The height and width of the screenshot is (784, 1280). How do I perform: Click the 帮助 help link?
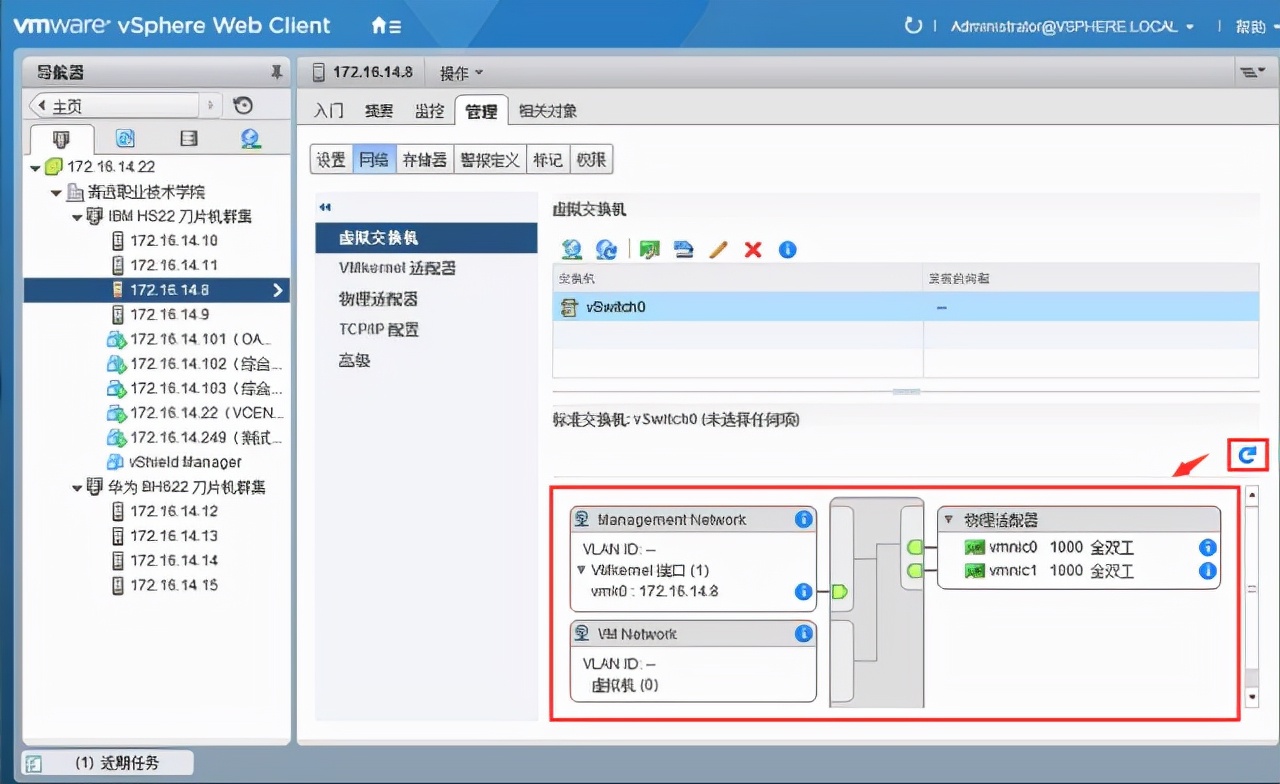[1250, 27]
